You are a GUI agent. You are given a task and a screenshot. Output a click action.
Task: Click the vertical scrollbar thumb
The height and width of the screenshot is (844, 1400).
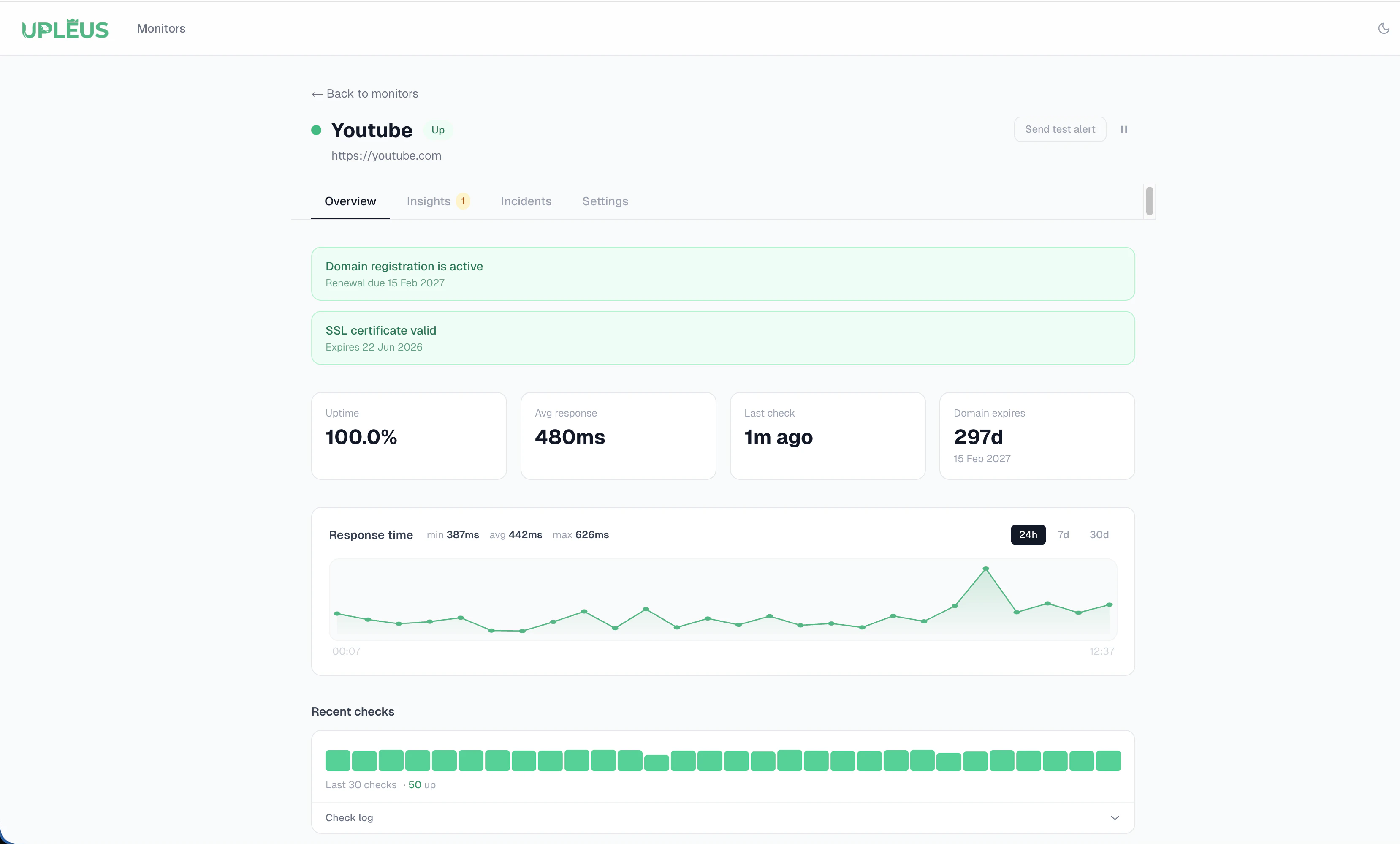click(1149, 201)
